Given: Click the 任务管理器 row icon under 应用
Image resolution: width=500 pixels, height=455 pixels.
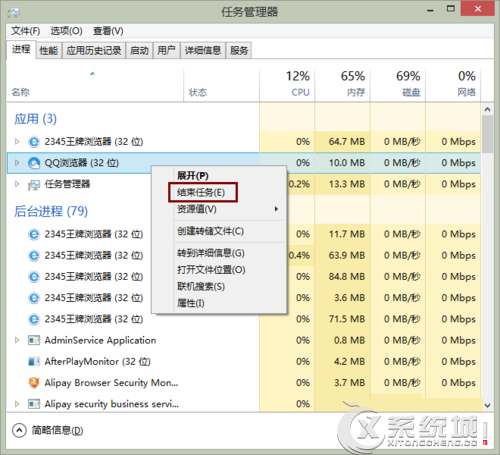Looking at the screenshot, I should point(34,184).
